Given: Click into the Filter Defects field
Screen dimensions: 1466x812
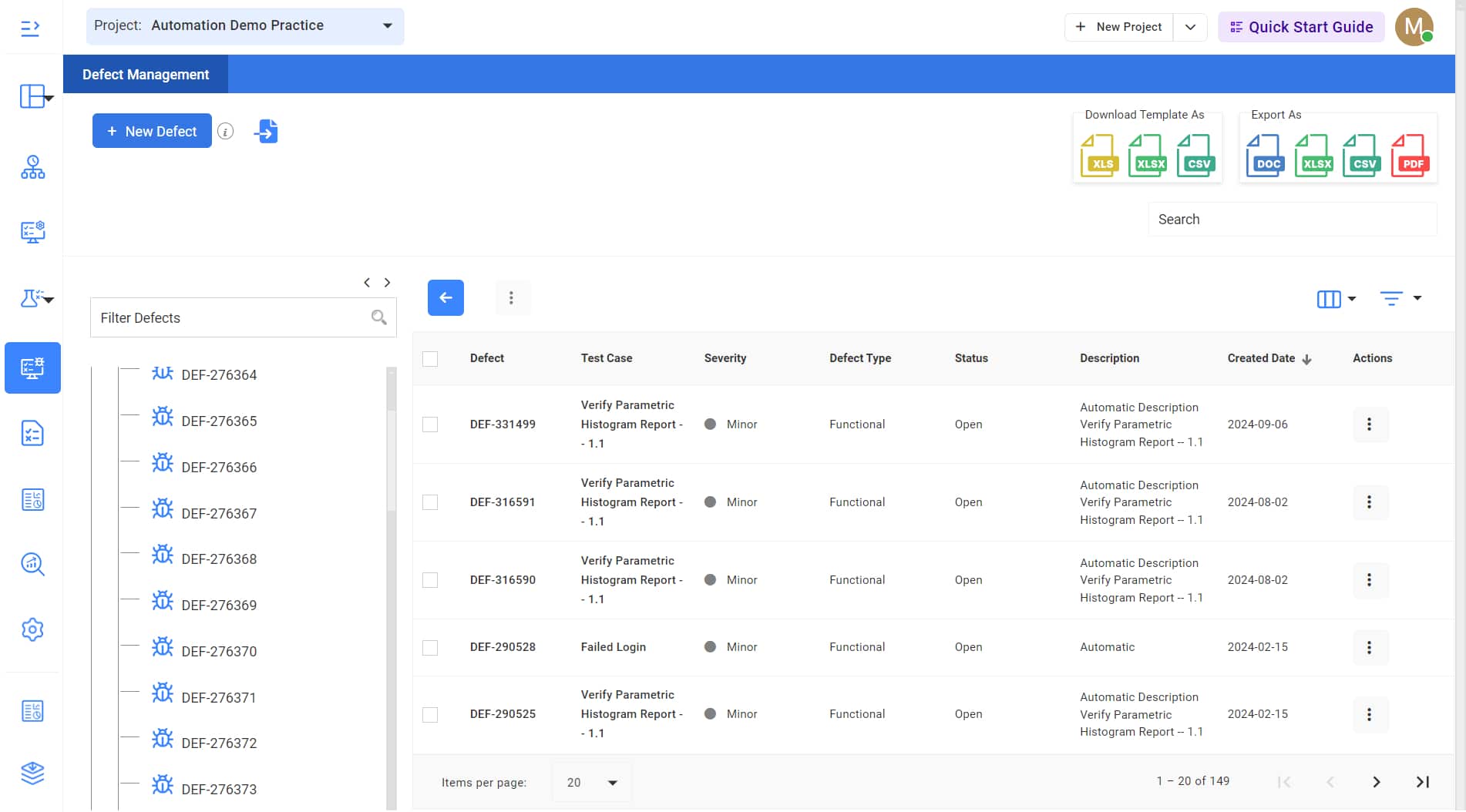Looking at the screenshot, I should [231, 318].
